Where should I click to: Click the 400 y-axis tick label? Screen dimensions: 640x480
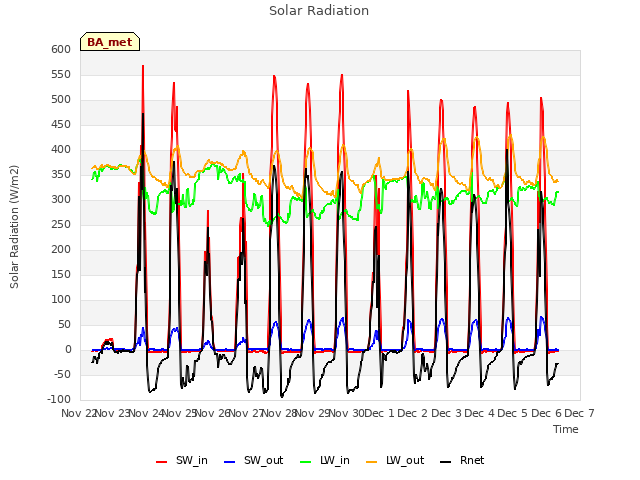[x=61, y=149]
